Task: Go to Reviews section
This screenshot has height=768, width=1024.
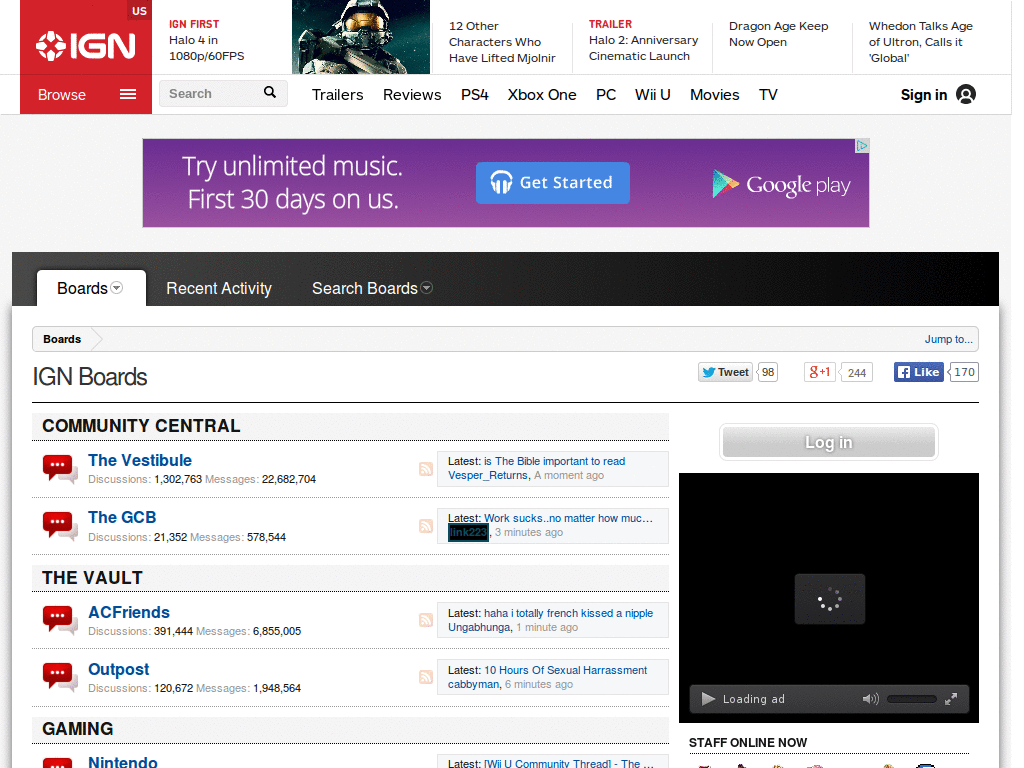Action: [412, 95]
